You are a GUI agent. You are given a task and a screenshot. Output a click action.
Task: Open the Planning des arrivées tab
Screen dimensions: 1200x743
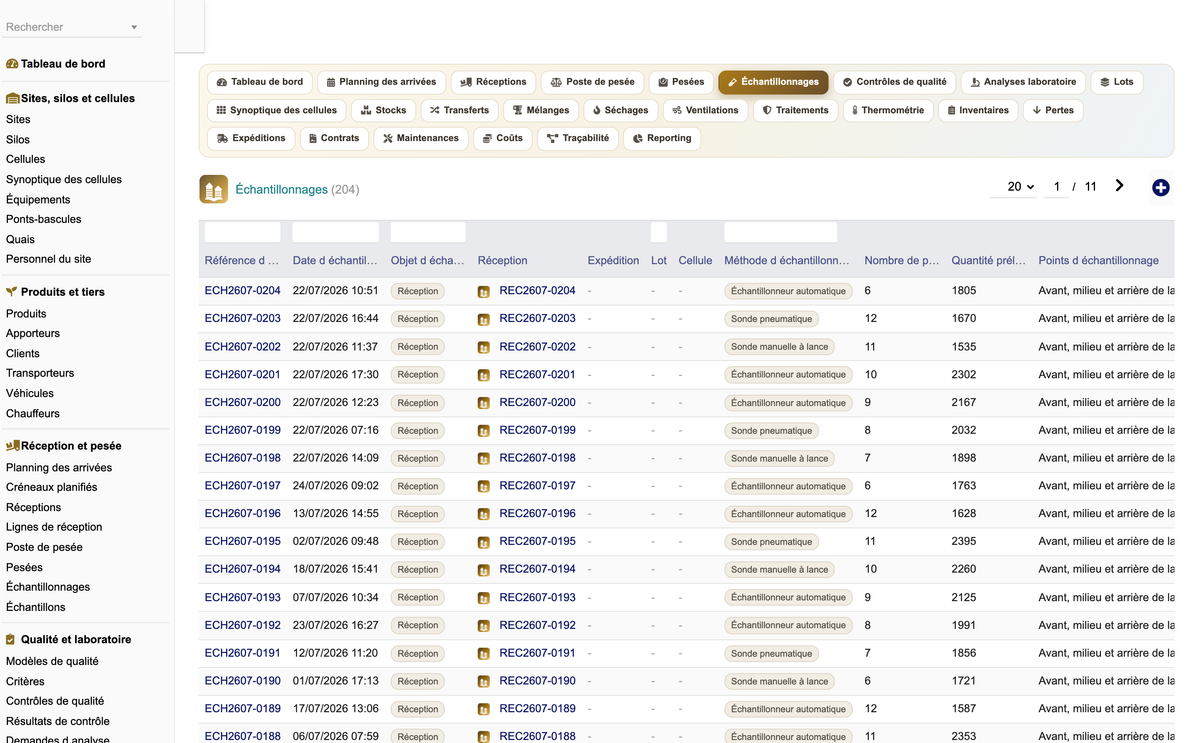(x=382, y=82)
